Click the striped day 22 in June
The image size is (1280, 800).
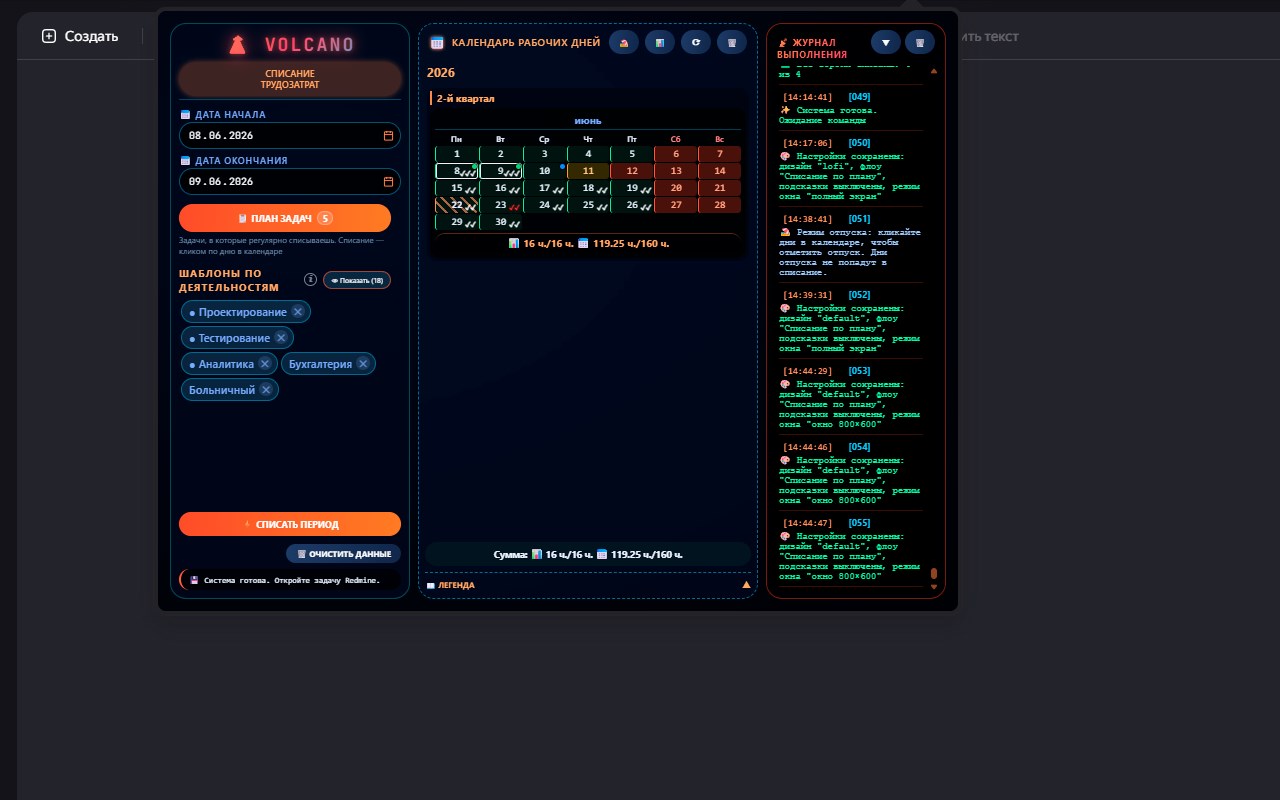[457, 205]
